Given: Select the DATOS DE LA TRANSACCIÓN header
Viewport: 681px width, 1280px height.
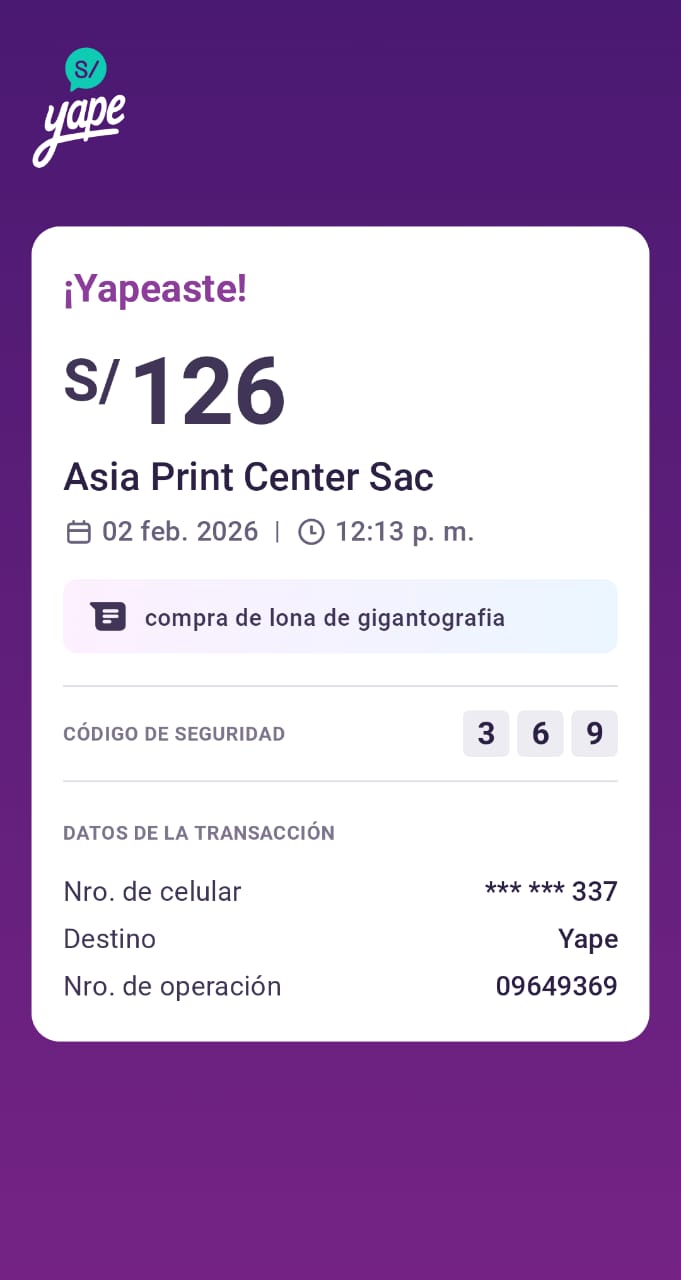Looking at the screenshot, I should click(198, 833).
